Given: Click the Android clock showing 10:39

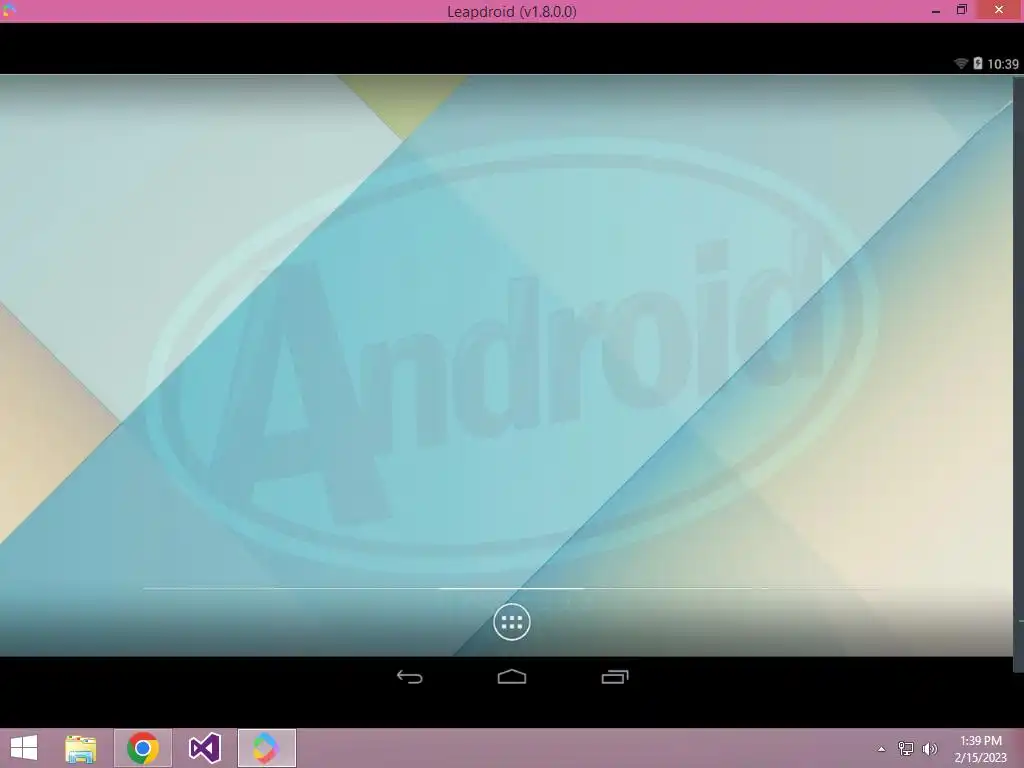Looking at the screenshot, I should tap(1002, 64).
